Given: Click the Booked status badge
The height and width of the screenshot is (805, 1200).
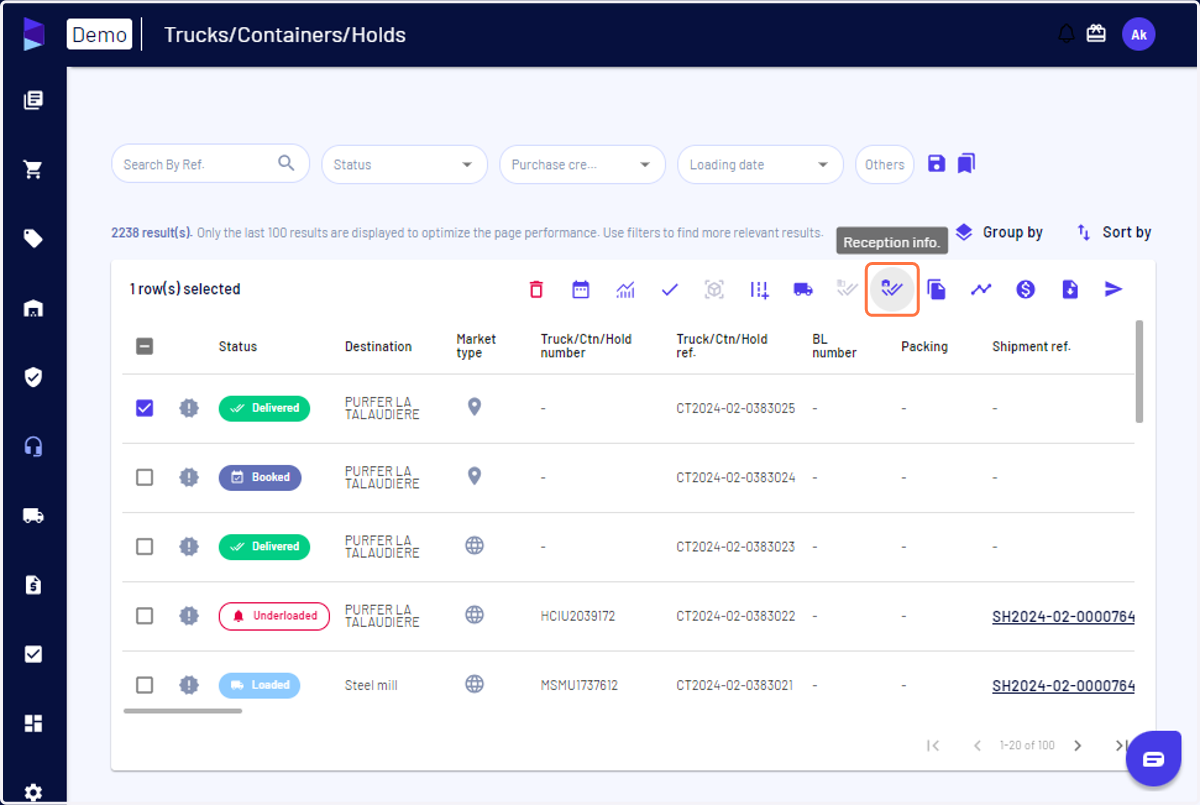Looking at the screenshot, I should click(260, 477).
